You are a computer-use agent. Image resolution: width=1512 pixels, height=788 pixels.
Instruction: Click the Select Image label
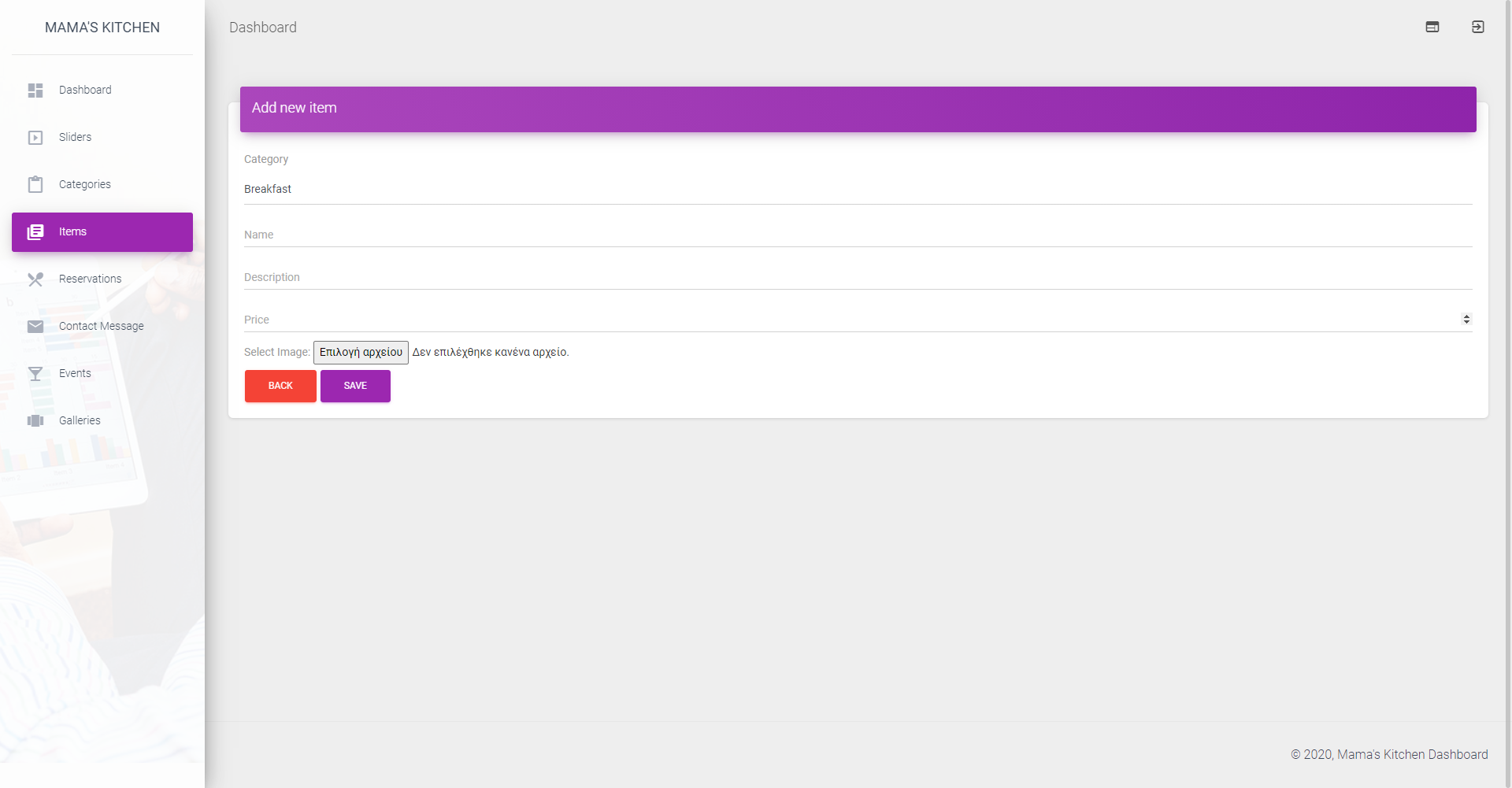click(277, 352)
